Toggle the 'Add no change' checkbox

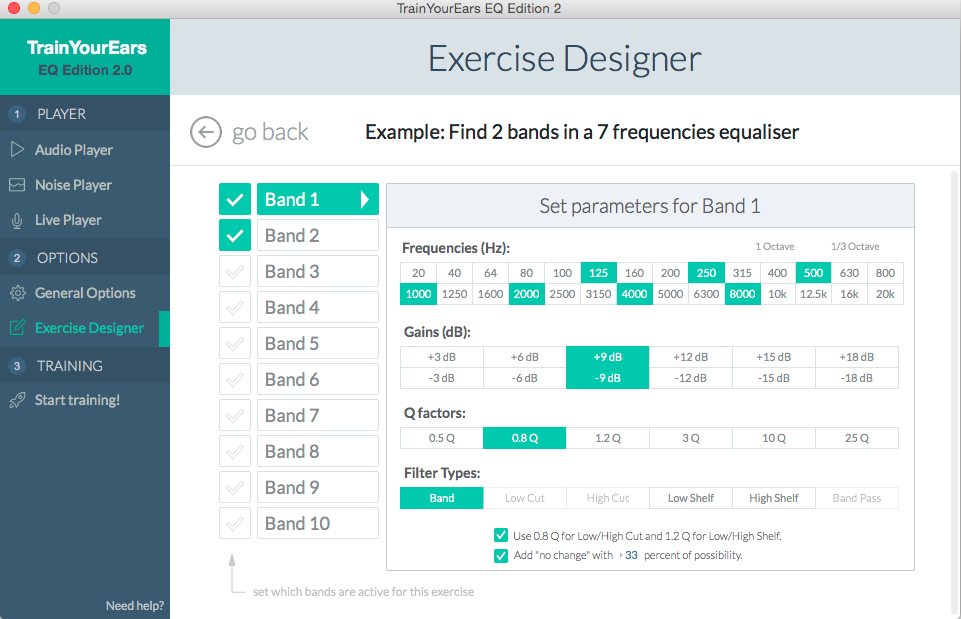tap(501, 555)
